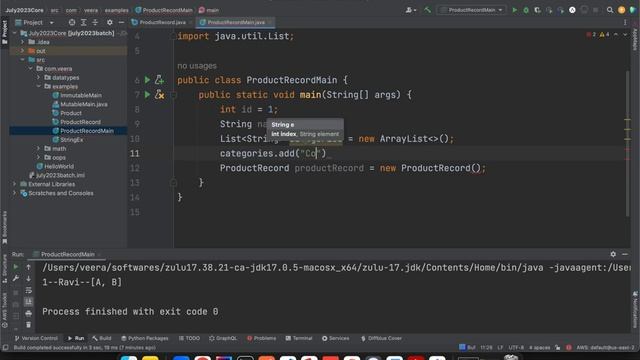Toggle soft-wrap in Run console
640x360 pixels.
tap(28, 290)
